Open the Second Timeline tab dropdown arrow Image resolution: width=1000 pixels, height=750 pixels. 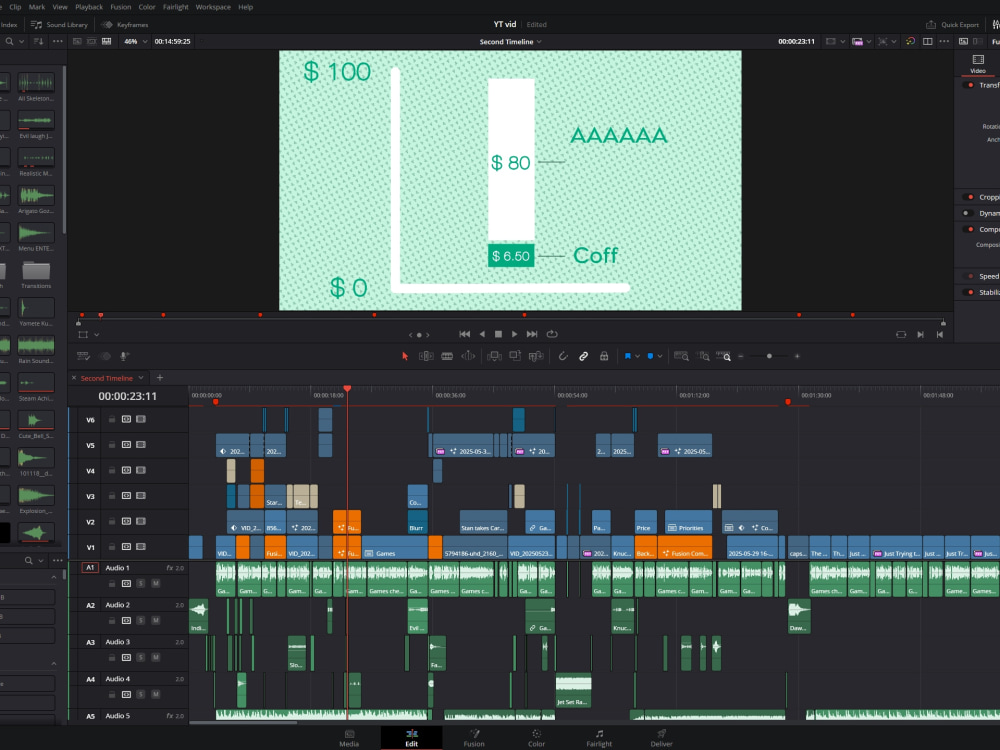[x=141, y=378]
